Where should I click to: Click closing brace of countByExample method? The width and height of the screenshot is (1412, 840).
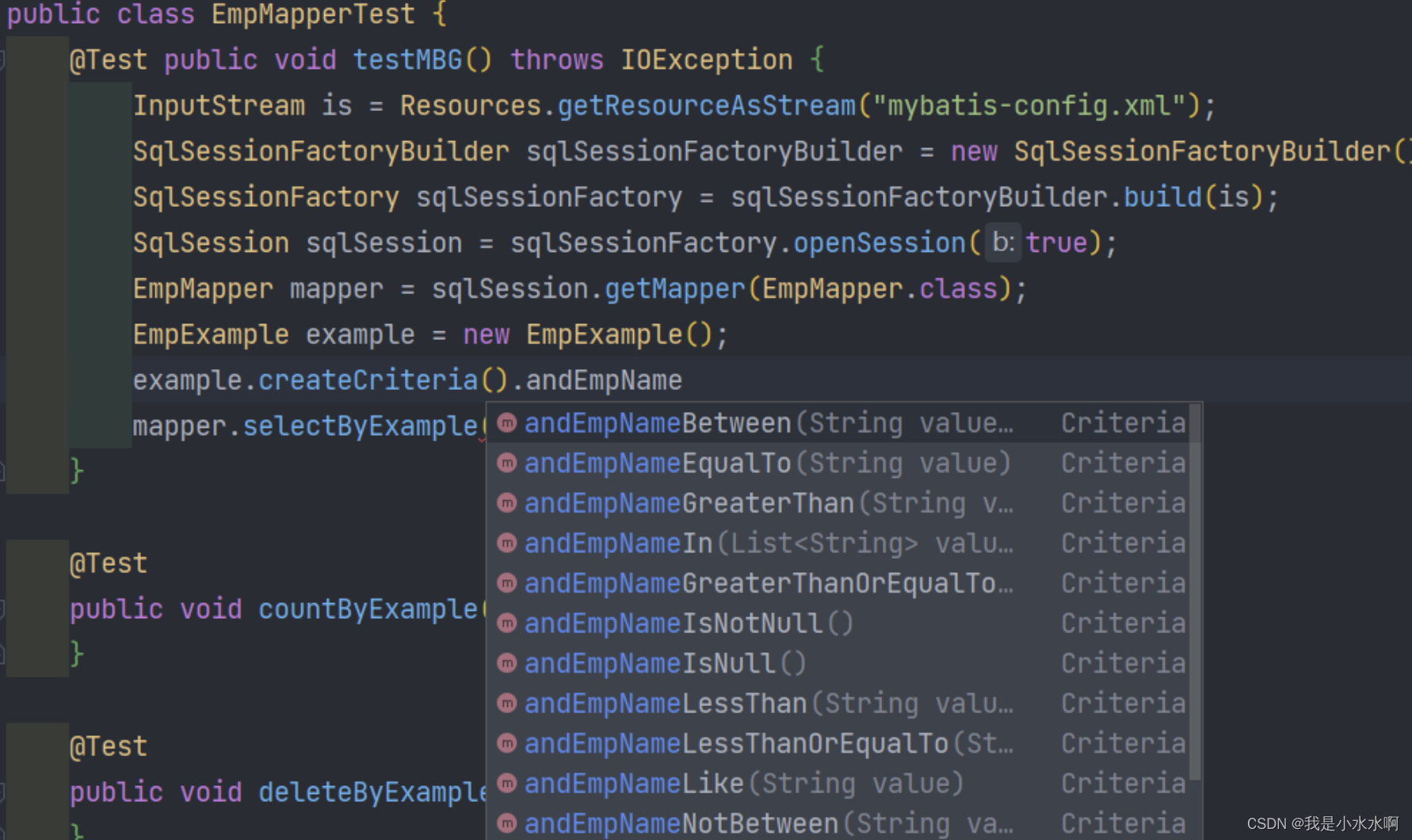pyautogui.click(x=77, y=654)
